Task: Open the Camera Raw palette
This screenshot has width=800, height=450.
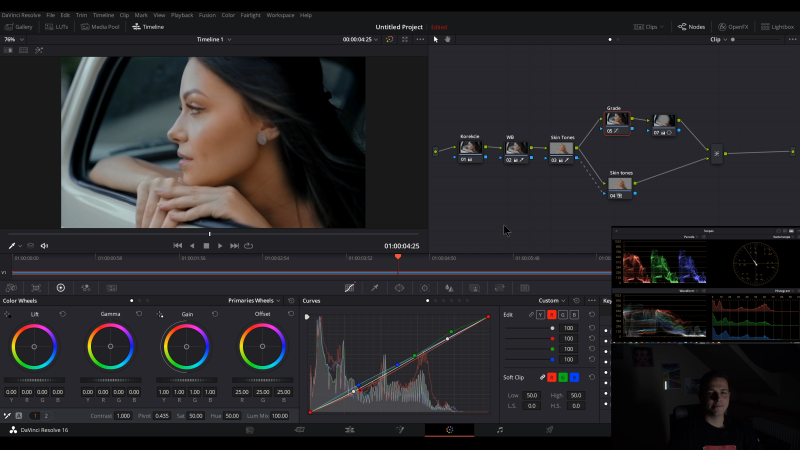Action: pyautogui.click(x=11, y=288)
